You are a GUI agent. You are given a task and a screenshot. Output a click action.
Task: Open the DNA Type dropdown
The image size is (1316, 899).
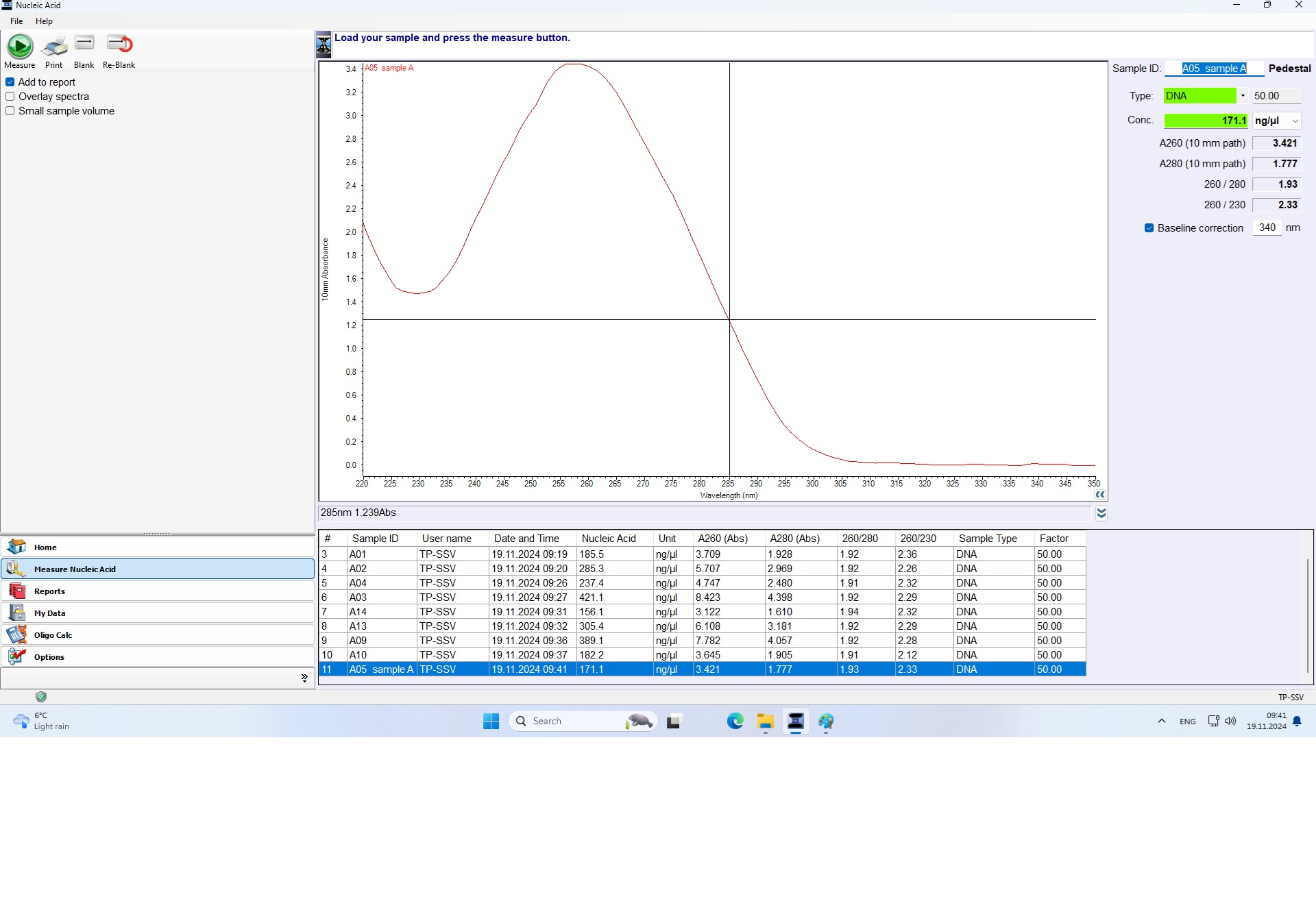pyautogui.click(x=1243, y=96)
